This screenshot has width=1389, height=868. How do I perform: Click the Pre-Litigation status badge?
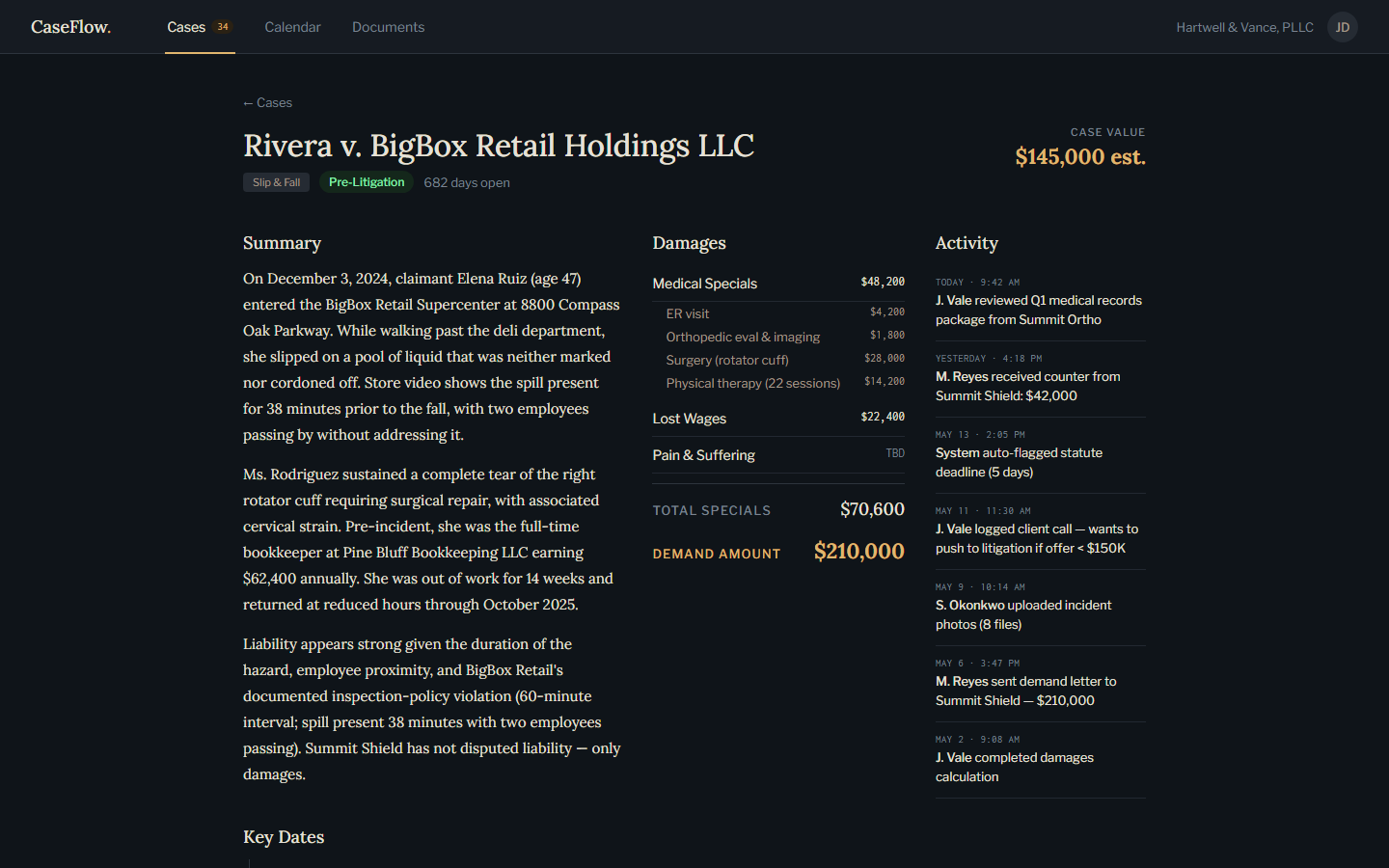click(367, 182)
